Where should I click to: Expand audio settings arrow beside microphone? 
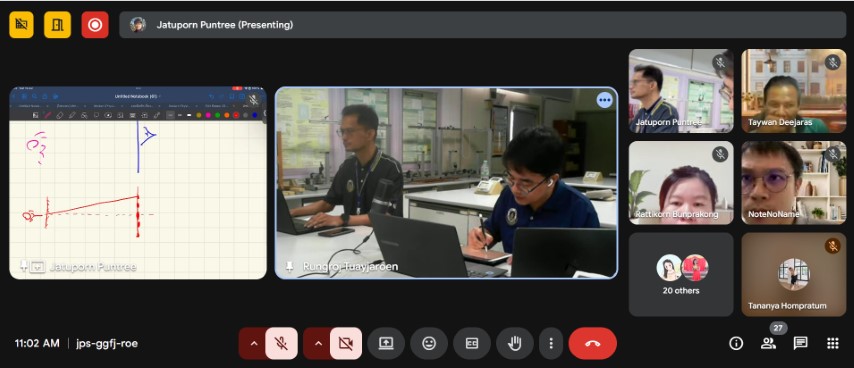[x=253, y=344]
